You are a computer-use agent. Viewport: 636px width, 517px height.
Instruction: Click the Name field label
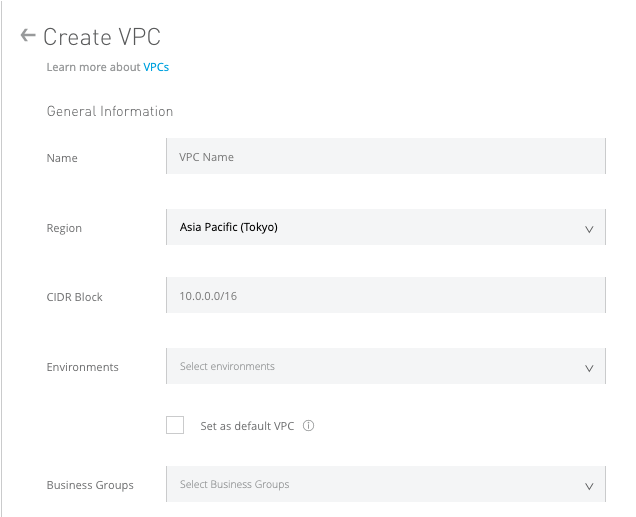tap(62, 158)
